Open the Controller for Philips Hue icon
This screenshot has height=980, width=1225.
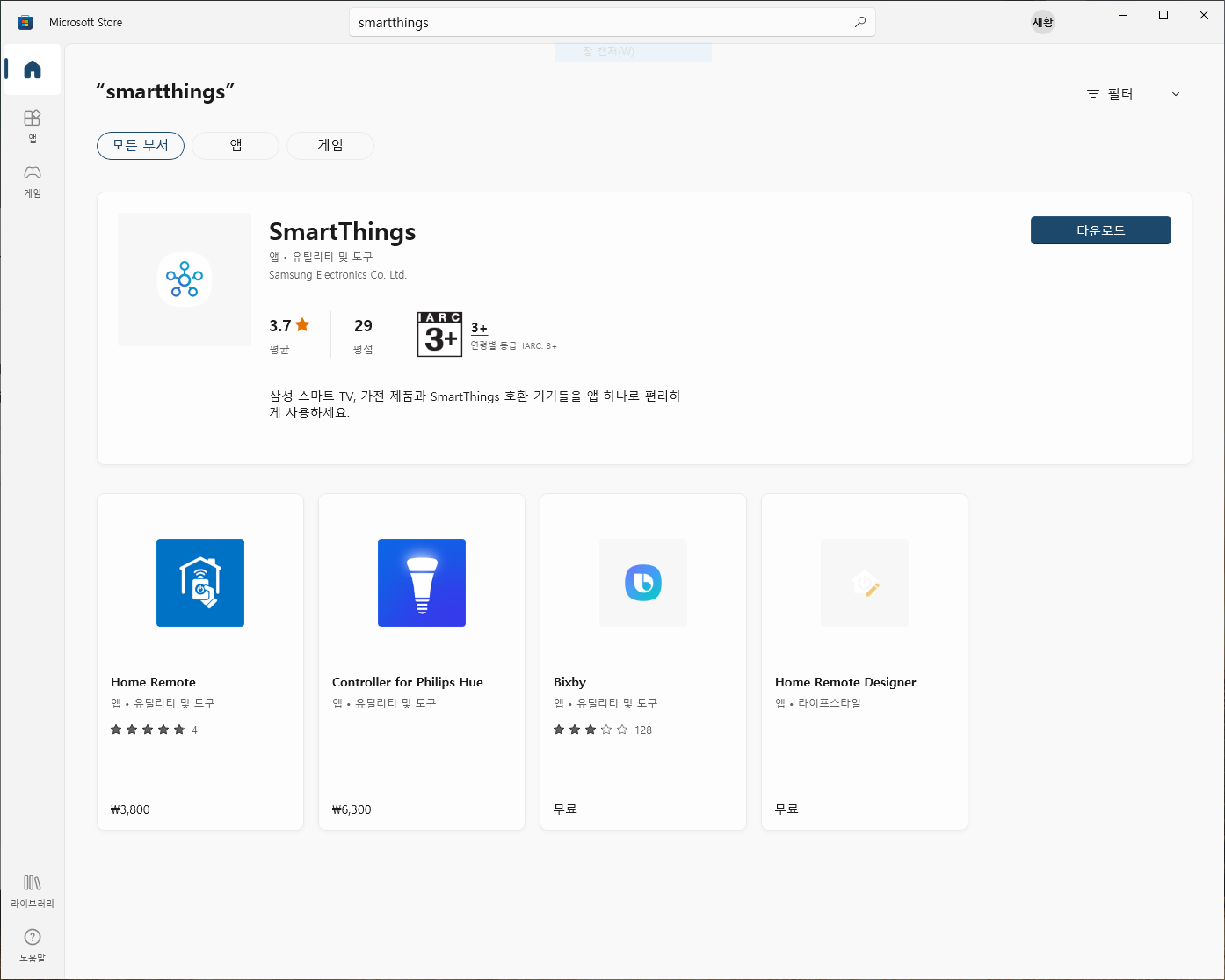tap(422, 583)
